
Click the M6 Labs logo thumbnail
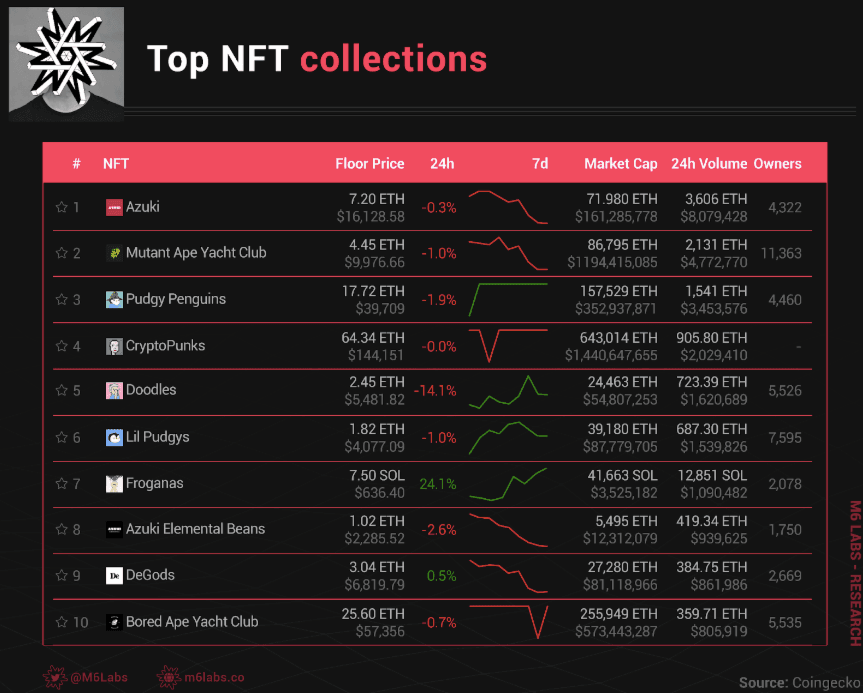pos(67,62)
